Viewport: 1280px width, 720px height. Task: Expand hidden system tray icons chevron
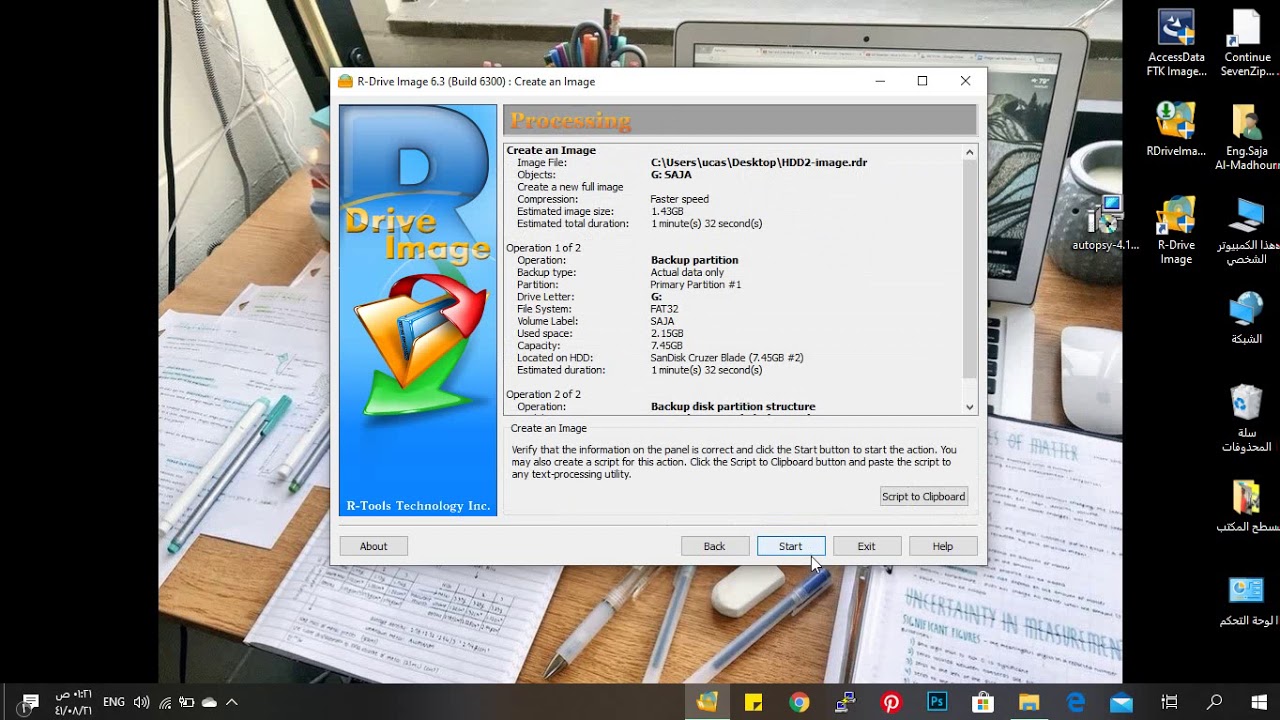(232, 702)
